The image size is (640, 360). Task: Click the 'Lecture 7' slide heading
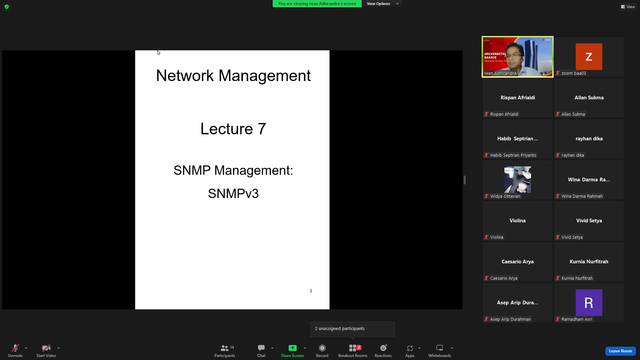(x=233, y=129)
